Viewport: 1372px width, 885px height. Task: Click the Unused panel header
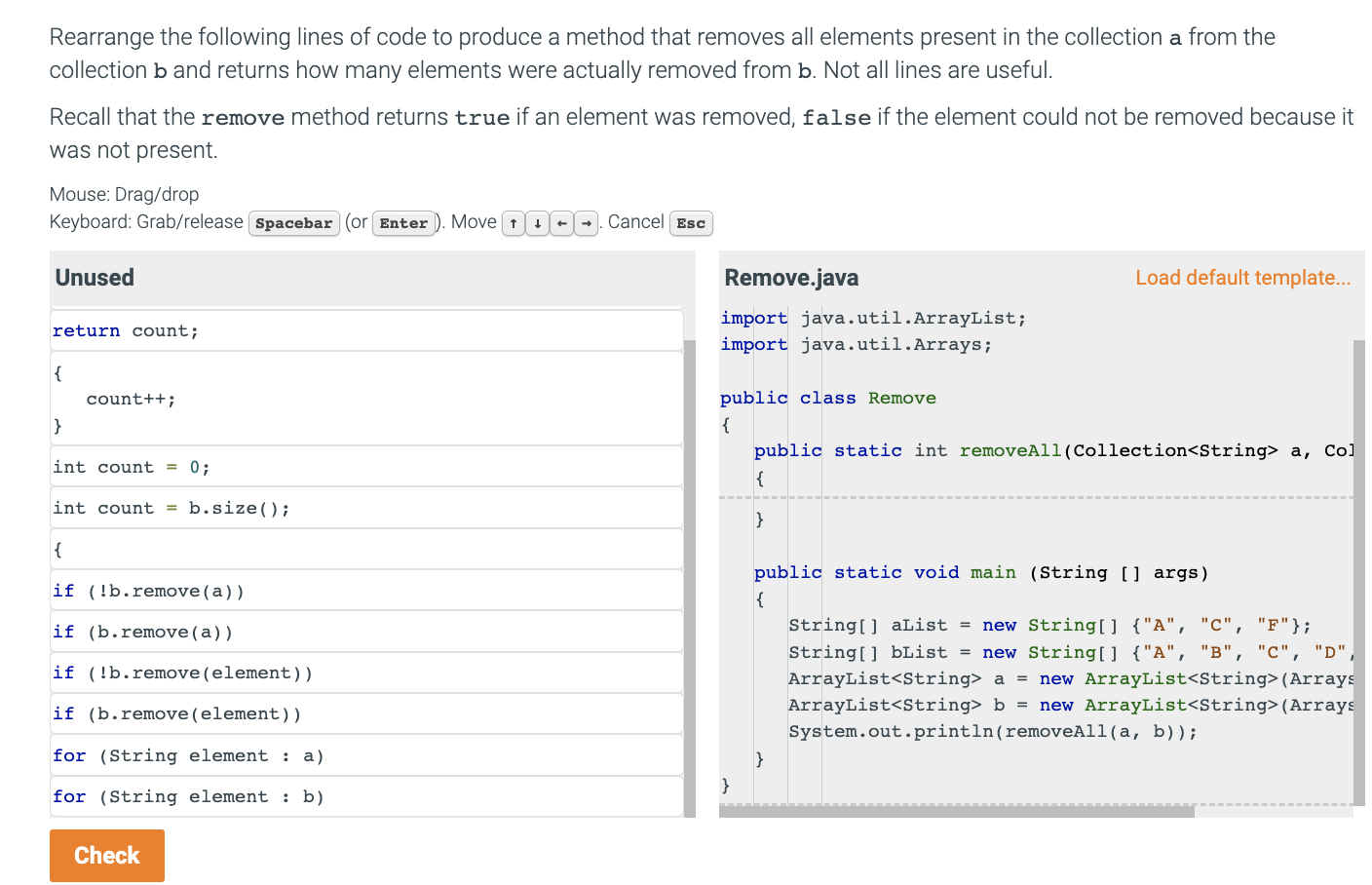[95, 277]
